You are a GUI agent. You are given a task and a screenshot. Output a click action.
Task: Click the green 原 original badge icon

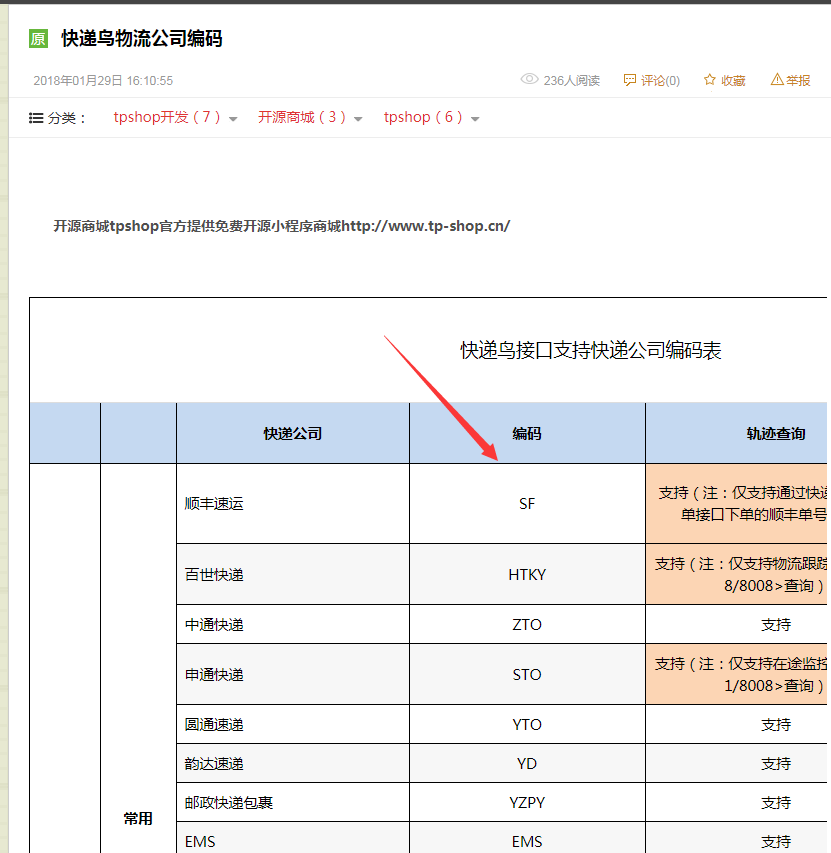pyautogui.click(x=39, y=39)
